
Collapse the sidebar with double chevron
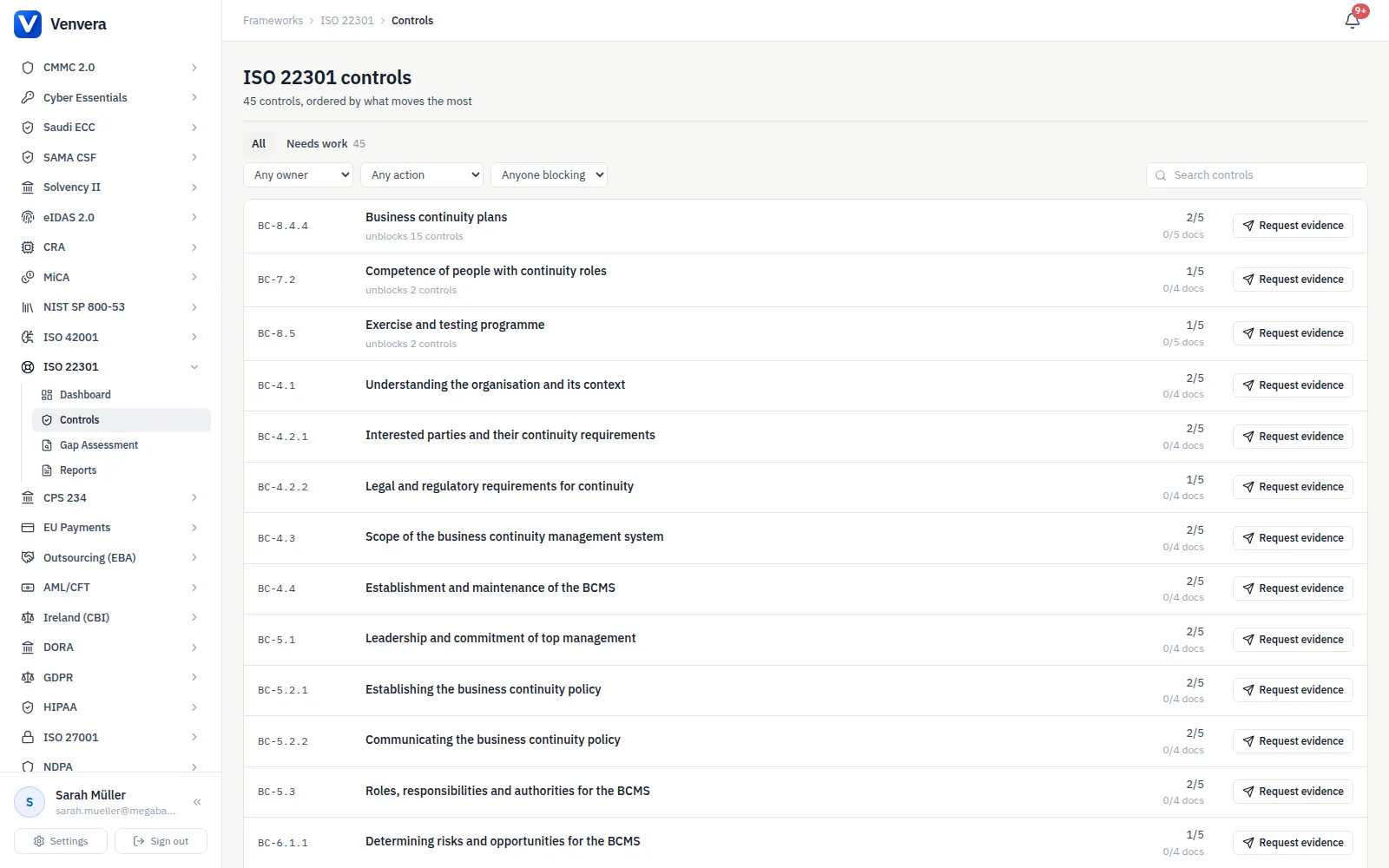[197, 802]
